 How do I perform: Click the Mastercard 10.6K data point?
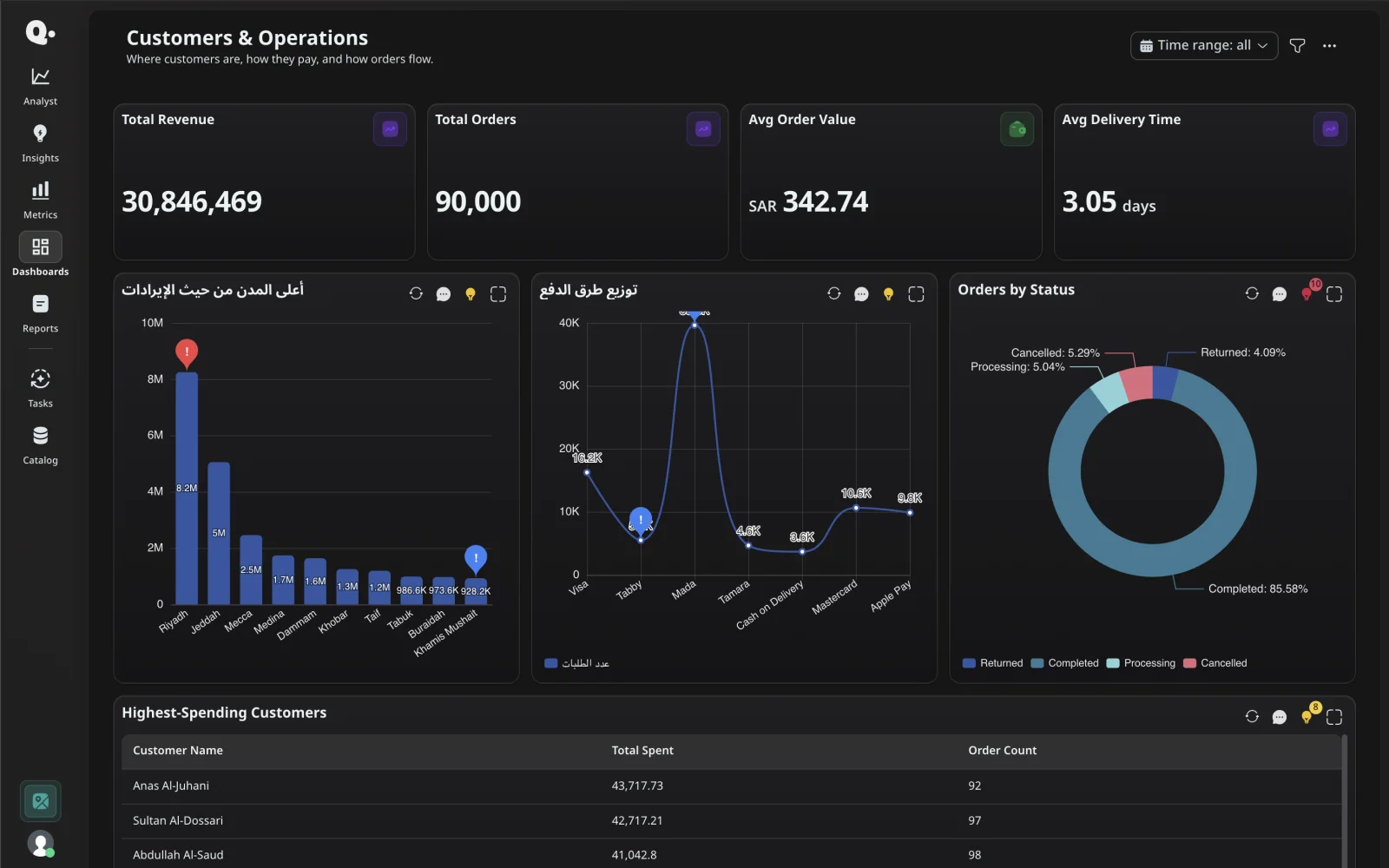(x=856, y=508)
